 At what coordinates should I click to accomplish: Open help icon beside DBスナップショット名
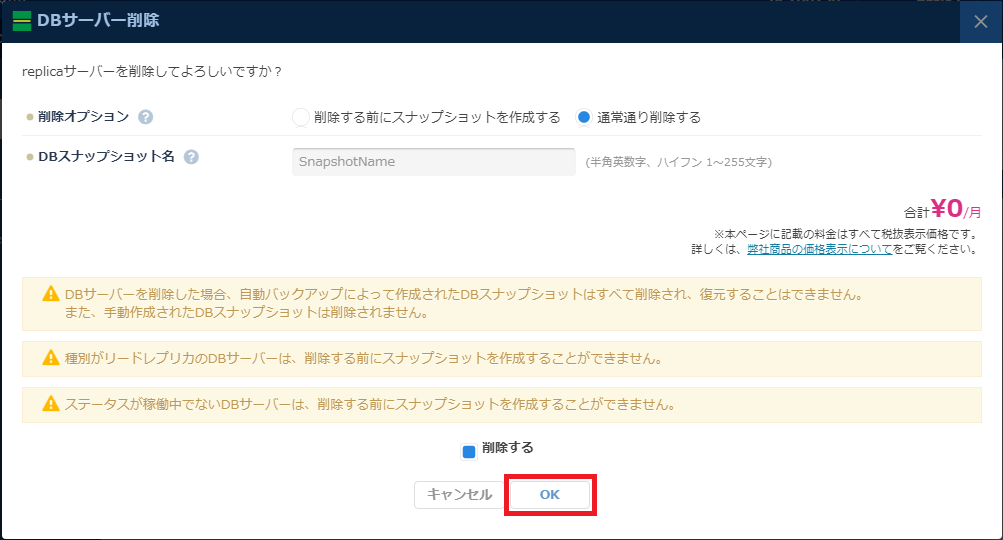(191, 157)
